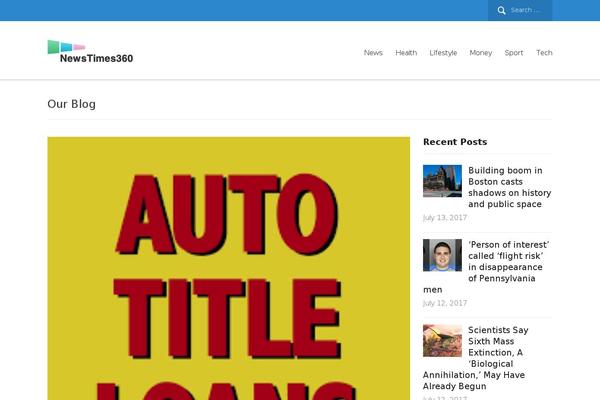
Task: Open the Auto Title Loans featured image
Action: [x=228, y=268]
